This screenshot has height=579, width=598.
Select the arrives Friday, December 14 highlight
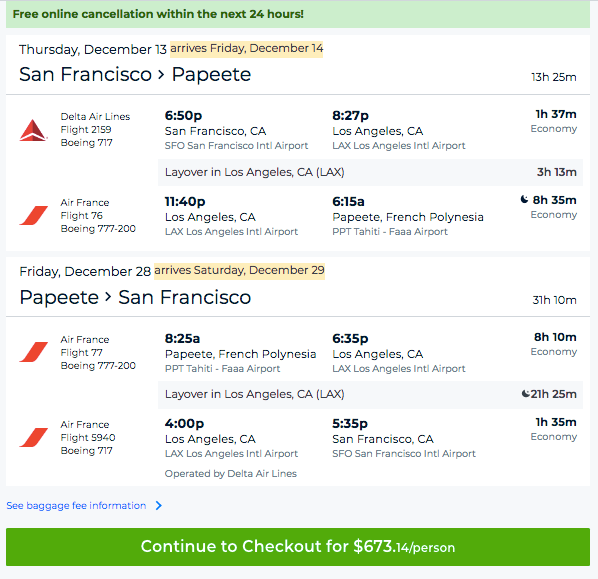[246, 48]
